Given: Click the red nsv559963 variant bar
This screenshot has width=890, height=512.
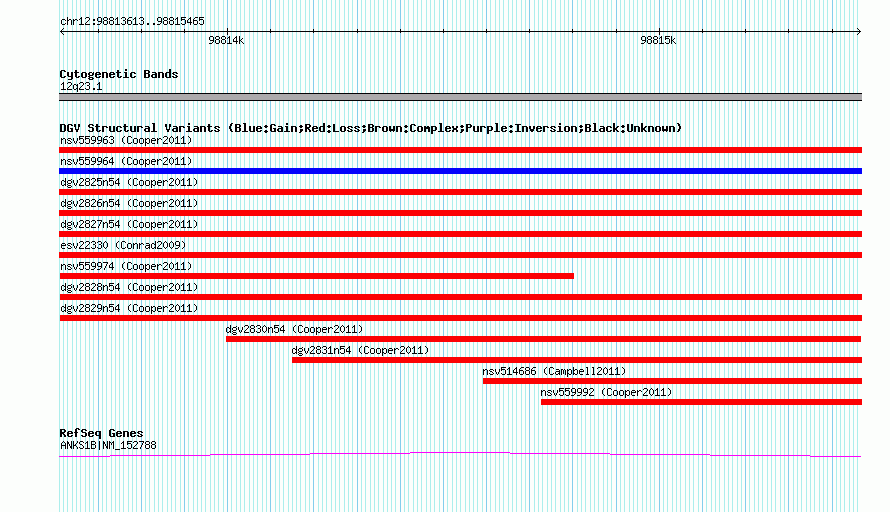Looking at the screenshot, I should coord(460,150).
